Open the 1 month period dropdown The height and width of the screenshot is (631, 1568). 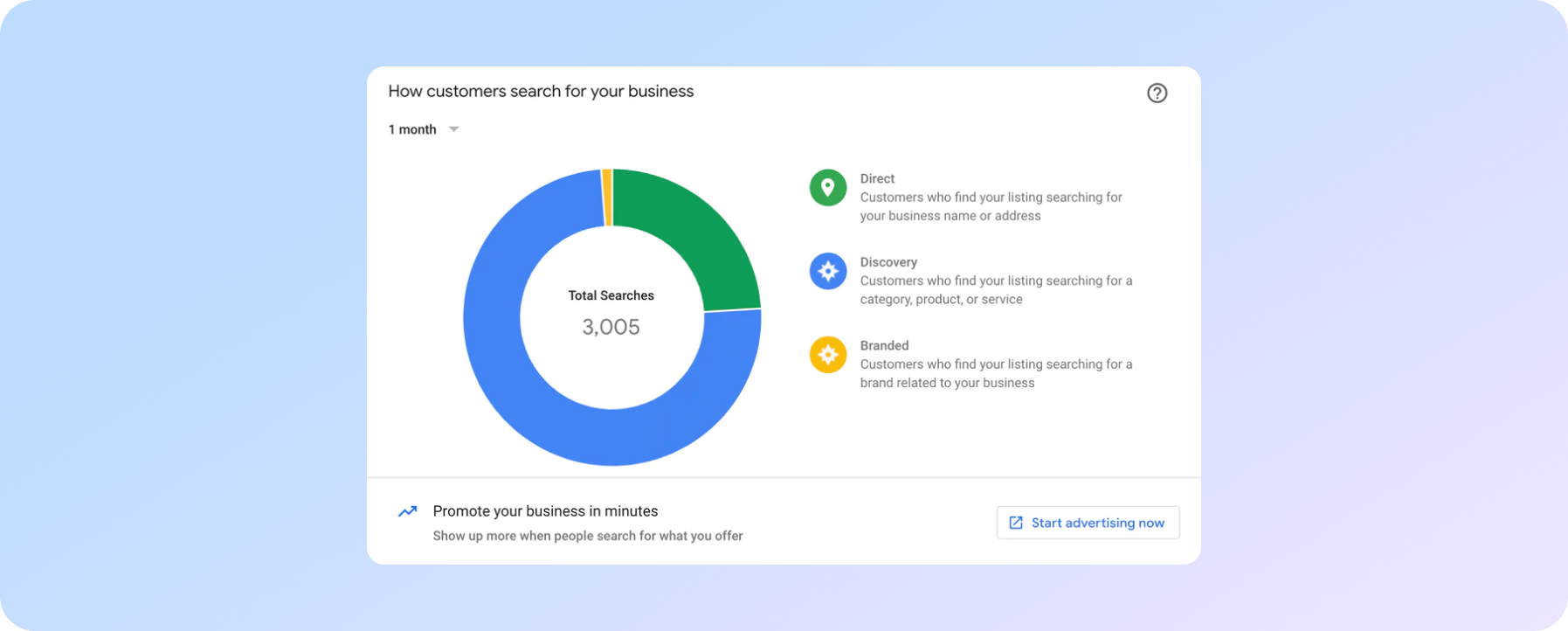click(x=424, y=129)
